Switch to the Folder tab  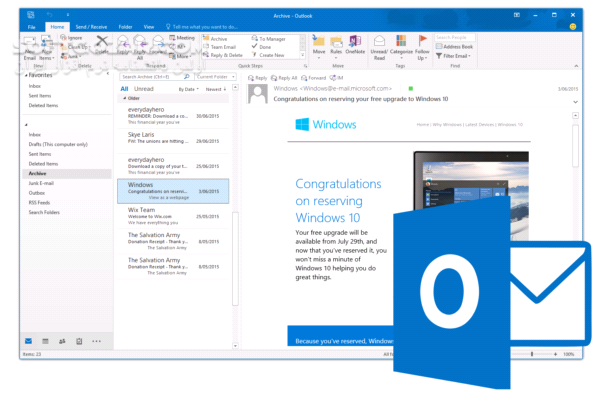click(125, 27)
